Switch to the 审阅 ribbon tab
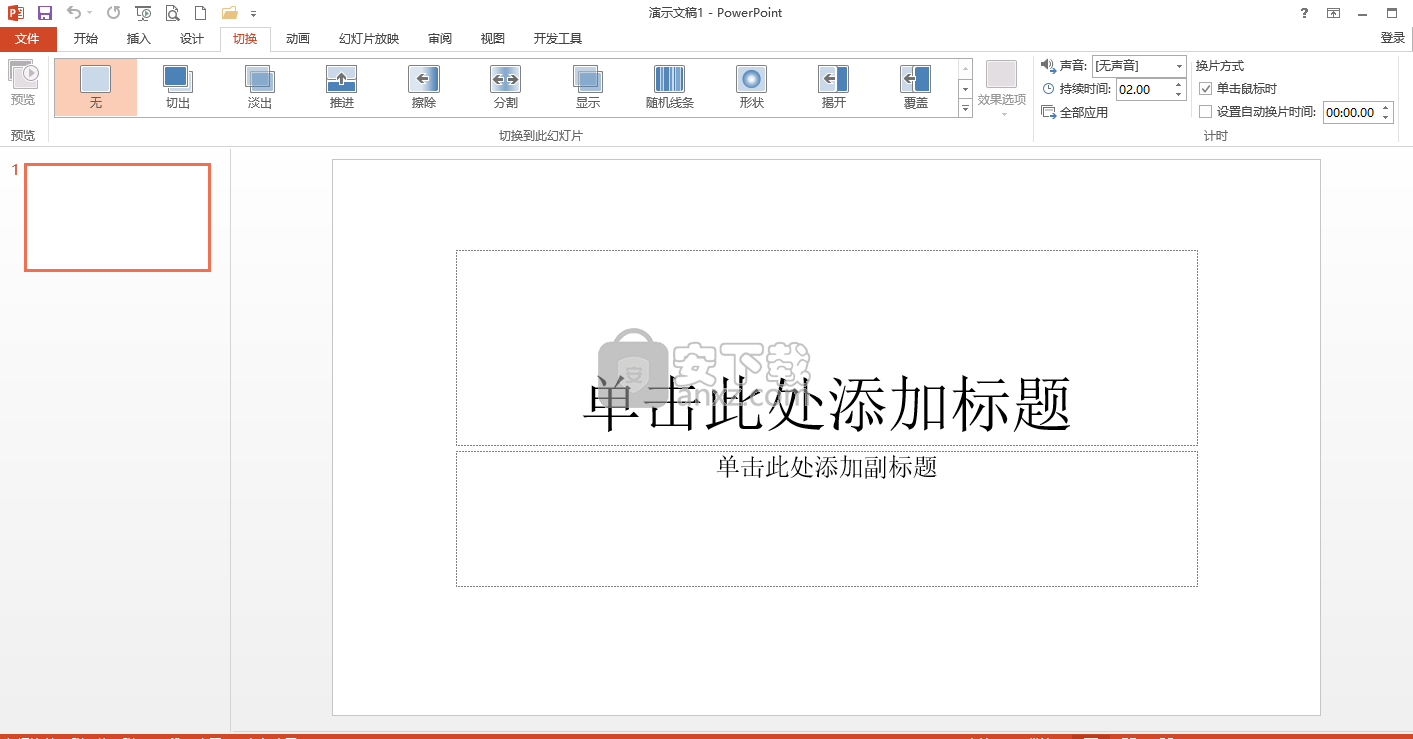This screenshot has height=739, width=1413. point(440,39)
